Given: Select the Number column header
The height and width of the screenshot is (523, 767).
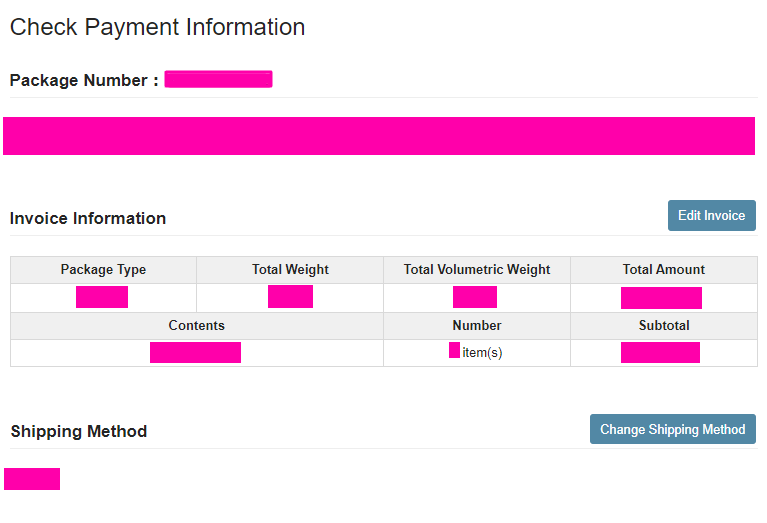Looking at the screenshot, I should pyautogui.click(x=477, y=326).
